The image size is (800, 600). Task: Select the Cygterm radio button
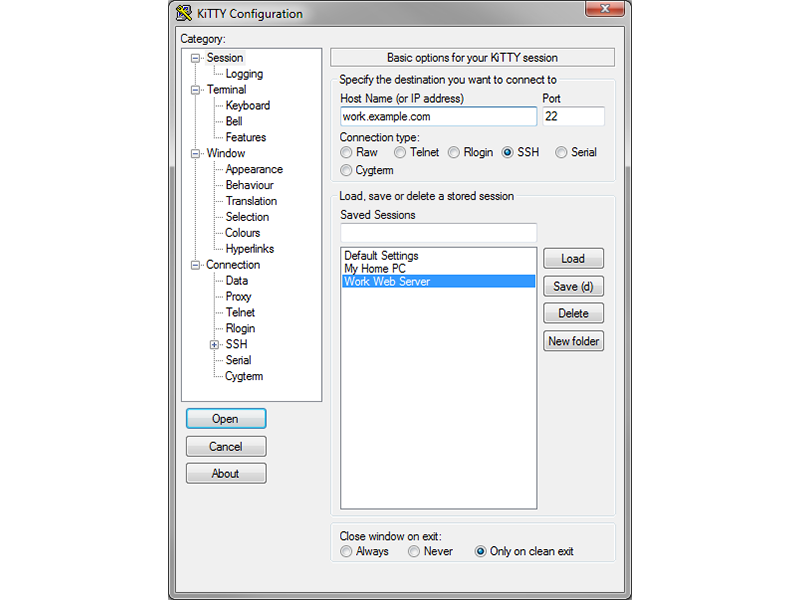(346, 170)
